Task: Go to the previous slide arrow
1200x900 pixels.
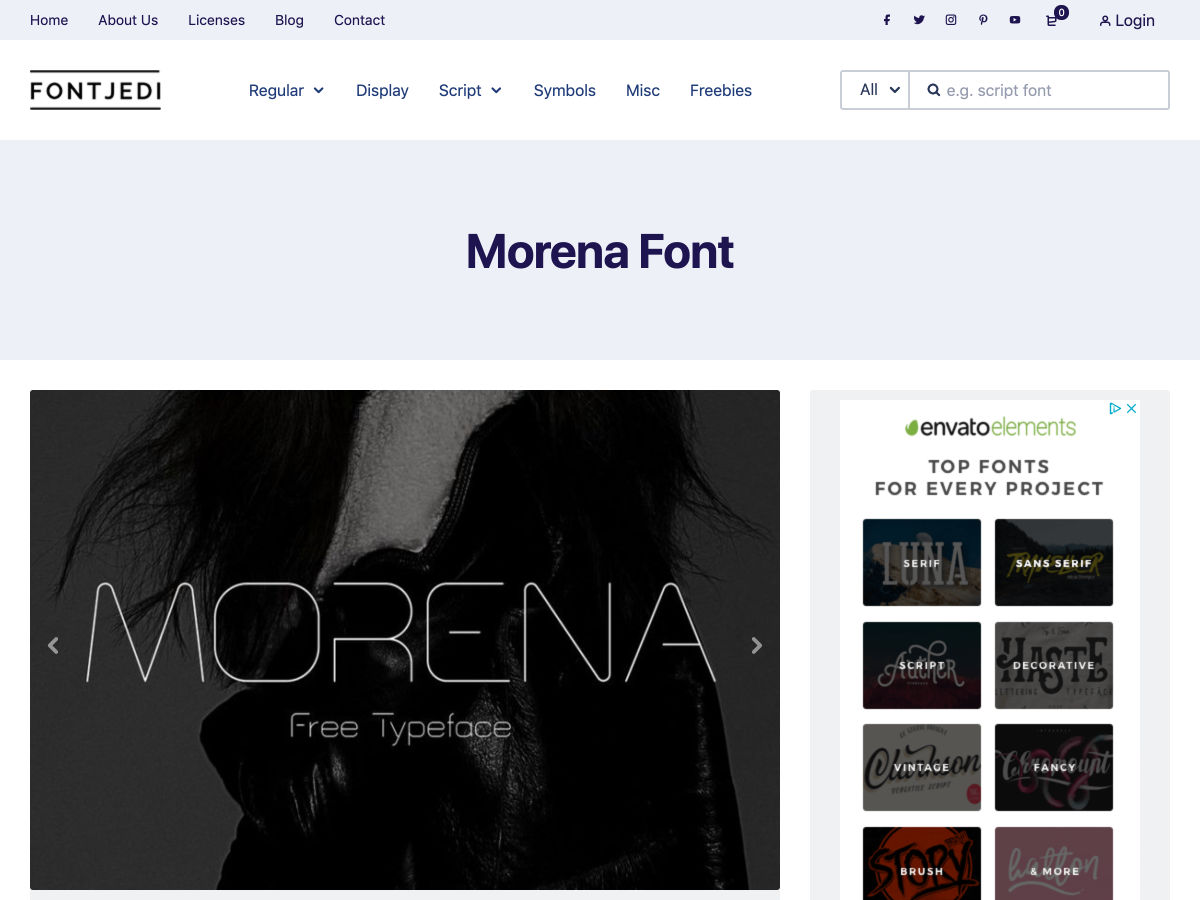Action: click(53, 645)
